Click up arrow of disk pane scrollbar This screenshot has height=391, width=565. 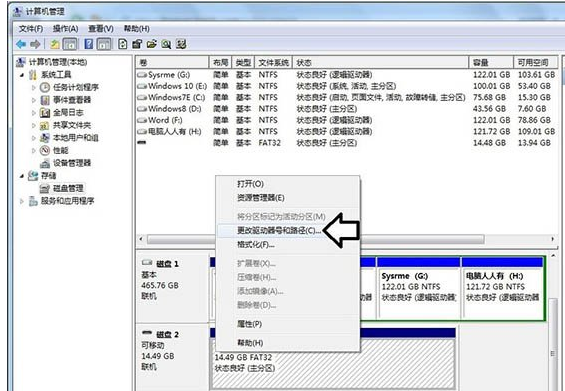[553, 256]
